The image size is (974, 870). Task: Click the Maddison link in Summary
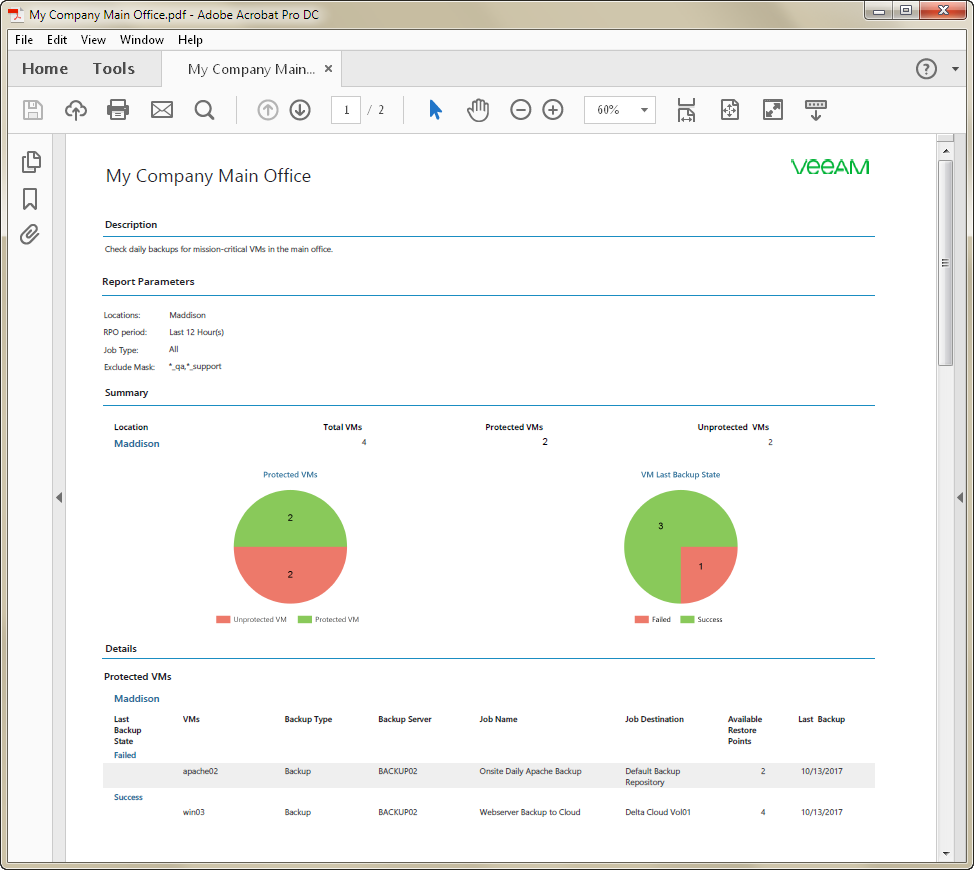coord(137,443)
